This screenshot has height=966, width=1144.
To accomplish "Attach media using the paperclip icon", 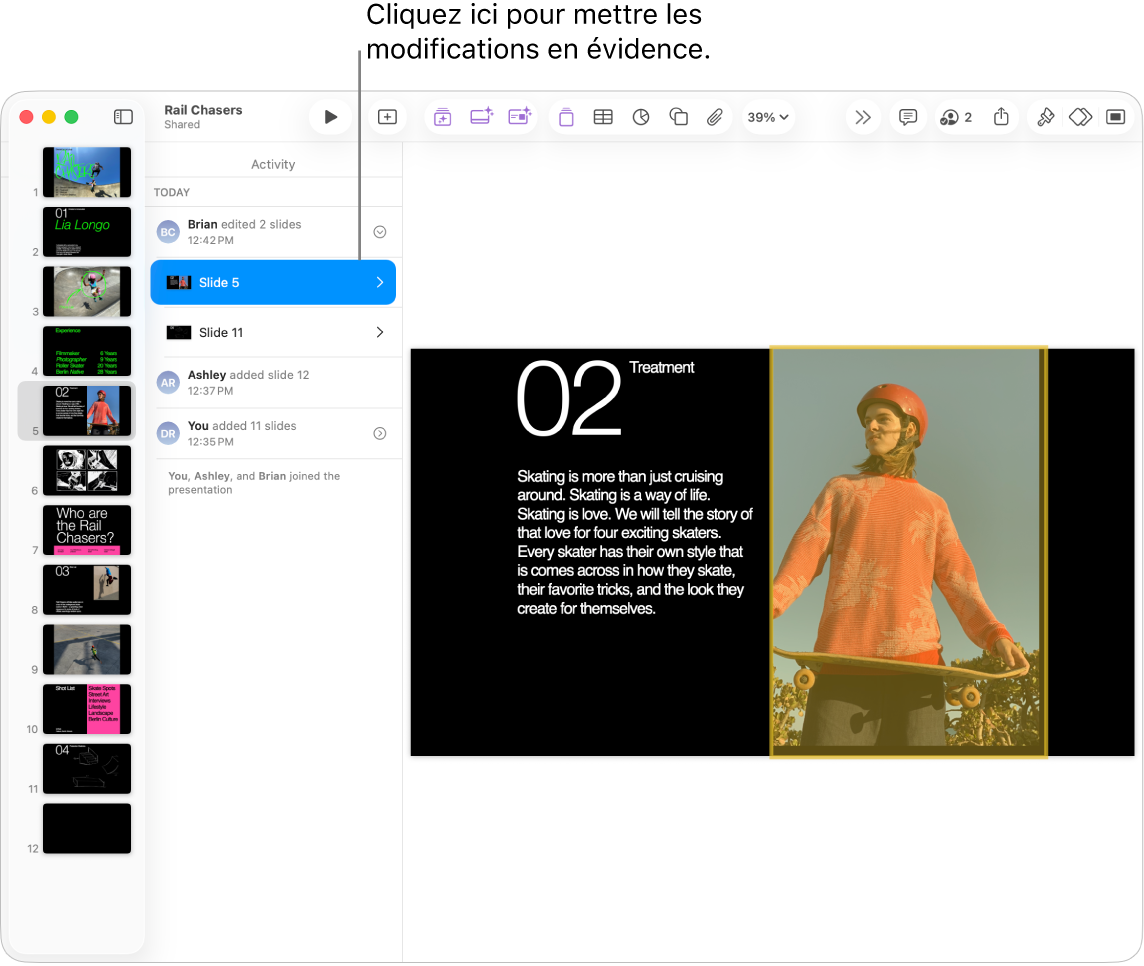I will 714,116.
